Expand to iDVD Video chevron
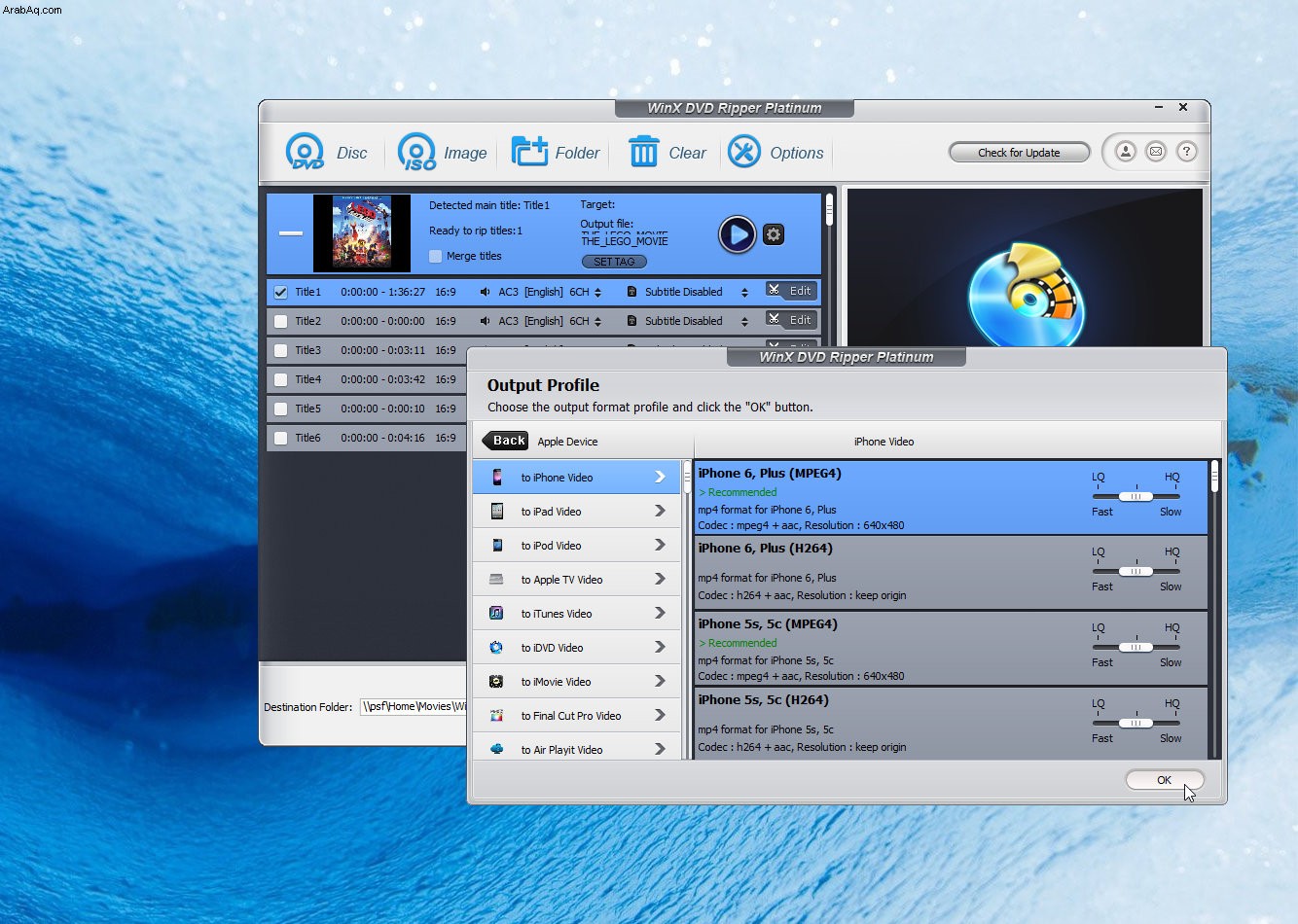The height and width of the screenshot is (924, 1298). point(660,647)
